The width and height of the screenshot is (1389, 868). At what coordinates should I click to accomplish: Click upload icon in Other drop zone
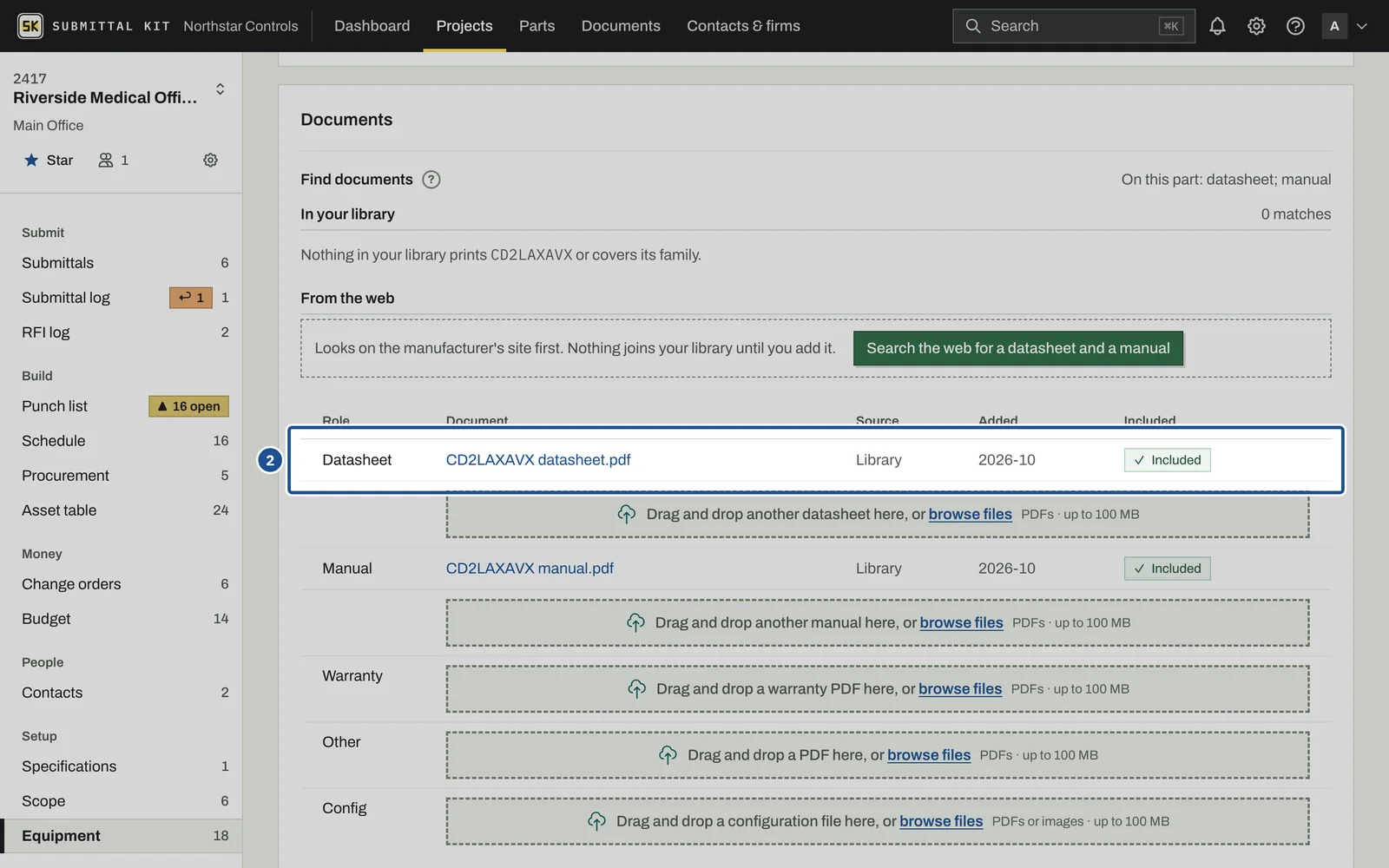[x=668, y=755]
